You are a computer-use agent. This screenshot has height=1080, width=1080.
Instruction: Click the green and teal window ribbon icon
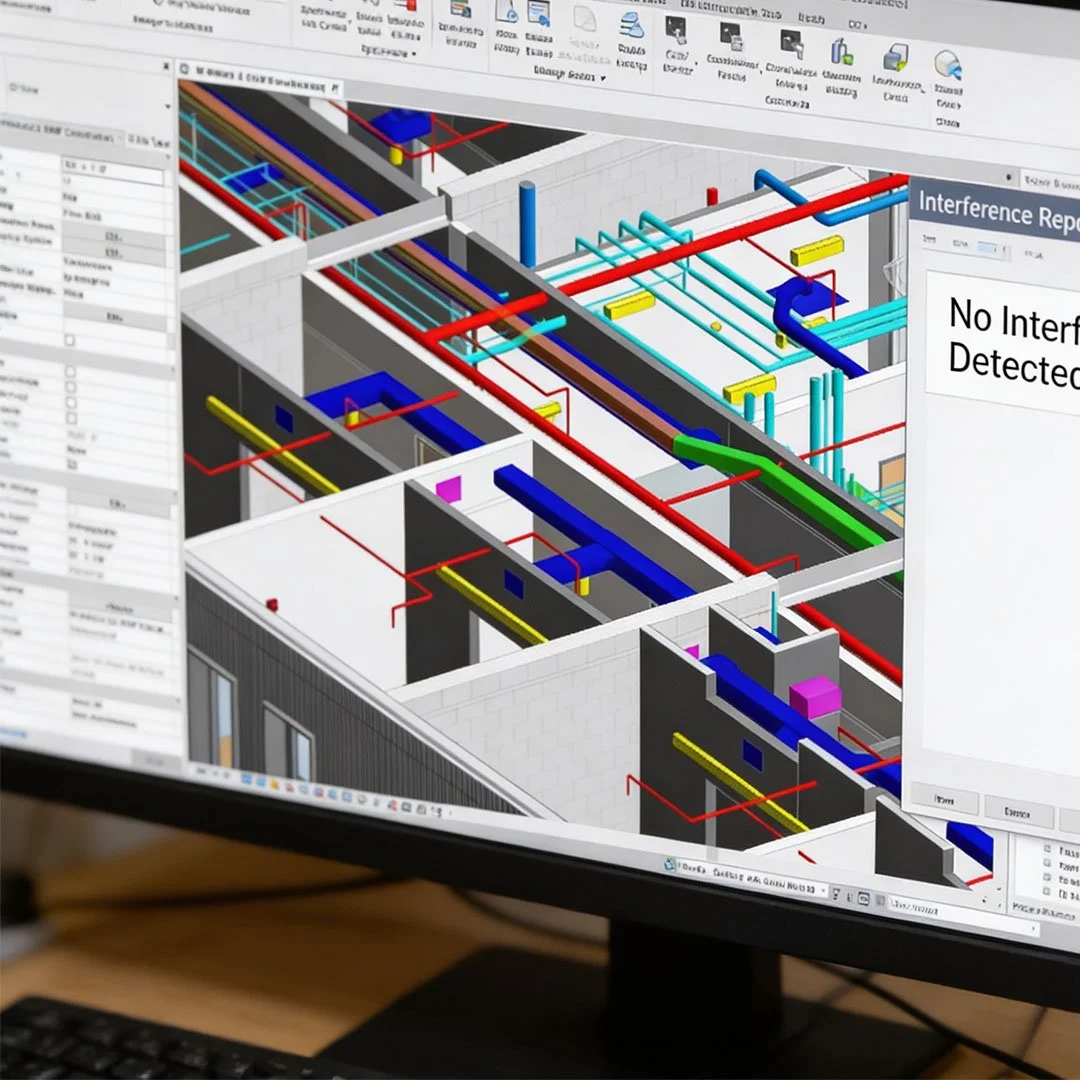pos(460,8)
